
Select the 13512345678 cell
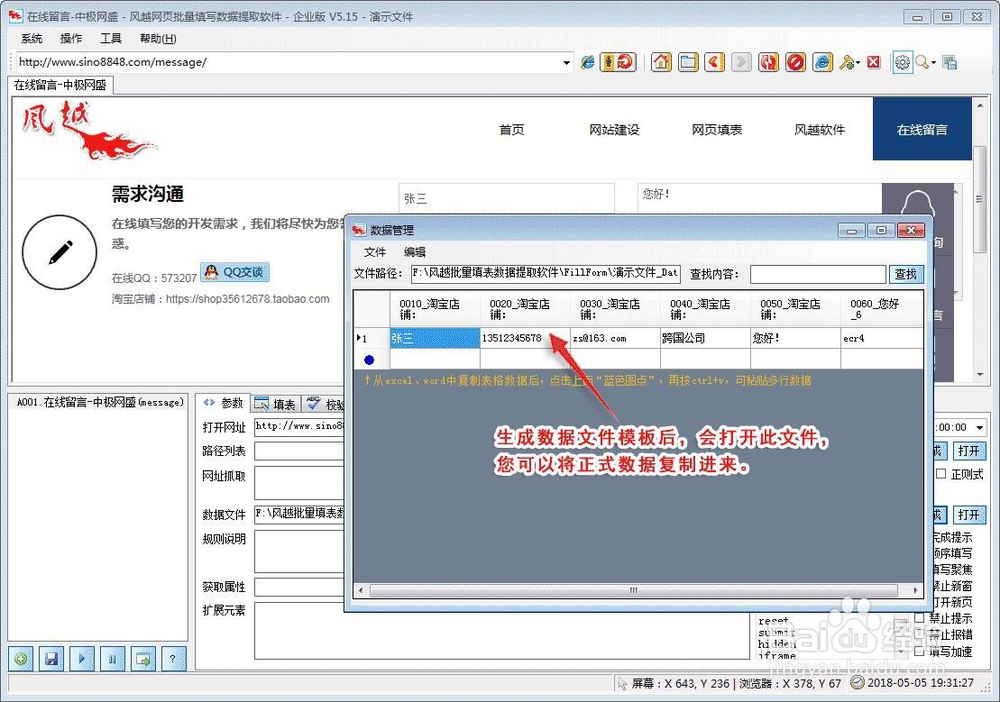point(525,338)
